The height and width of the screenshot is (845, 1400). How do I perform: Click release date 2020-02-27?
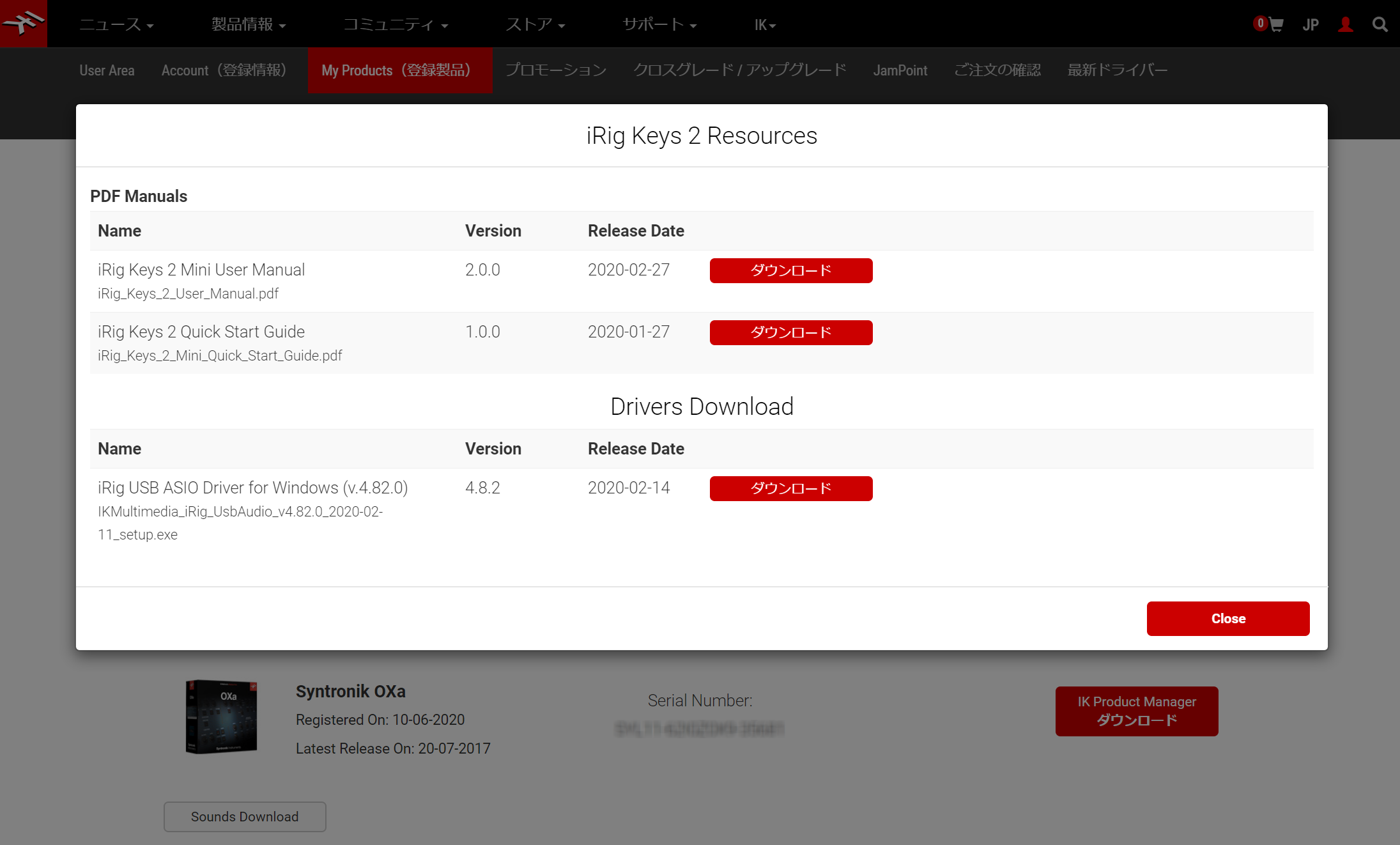click(x=629, y=270)
